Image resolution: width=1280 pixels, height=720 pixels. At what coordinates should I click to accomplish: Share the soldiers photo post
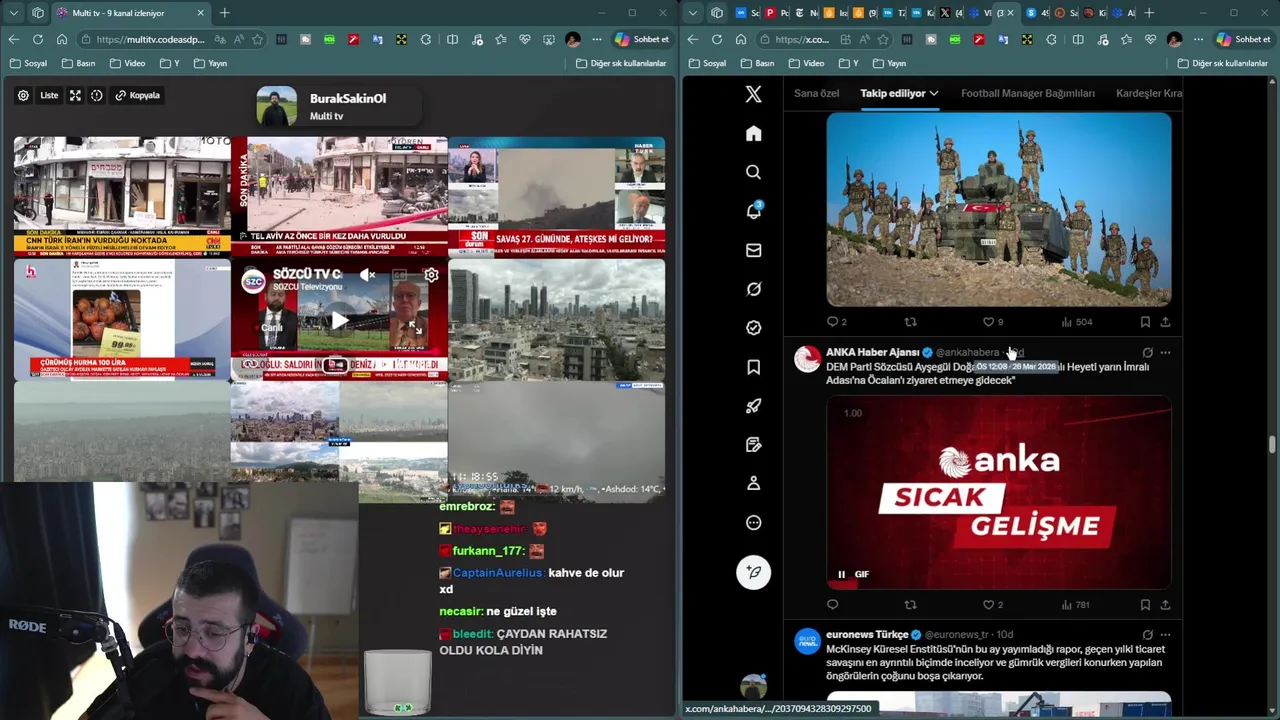(x=1165, y=322)
